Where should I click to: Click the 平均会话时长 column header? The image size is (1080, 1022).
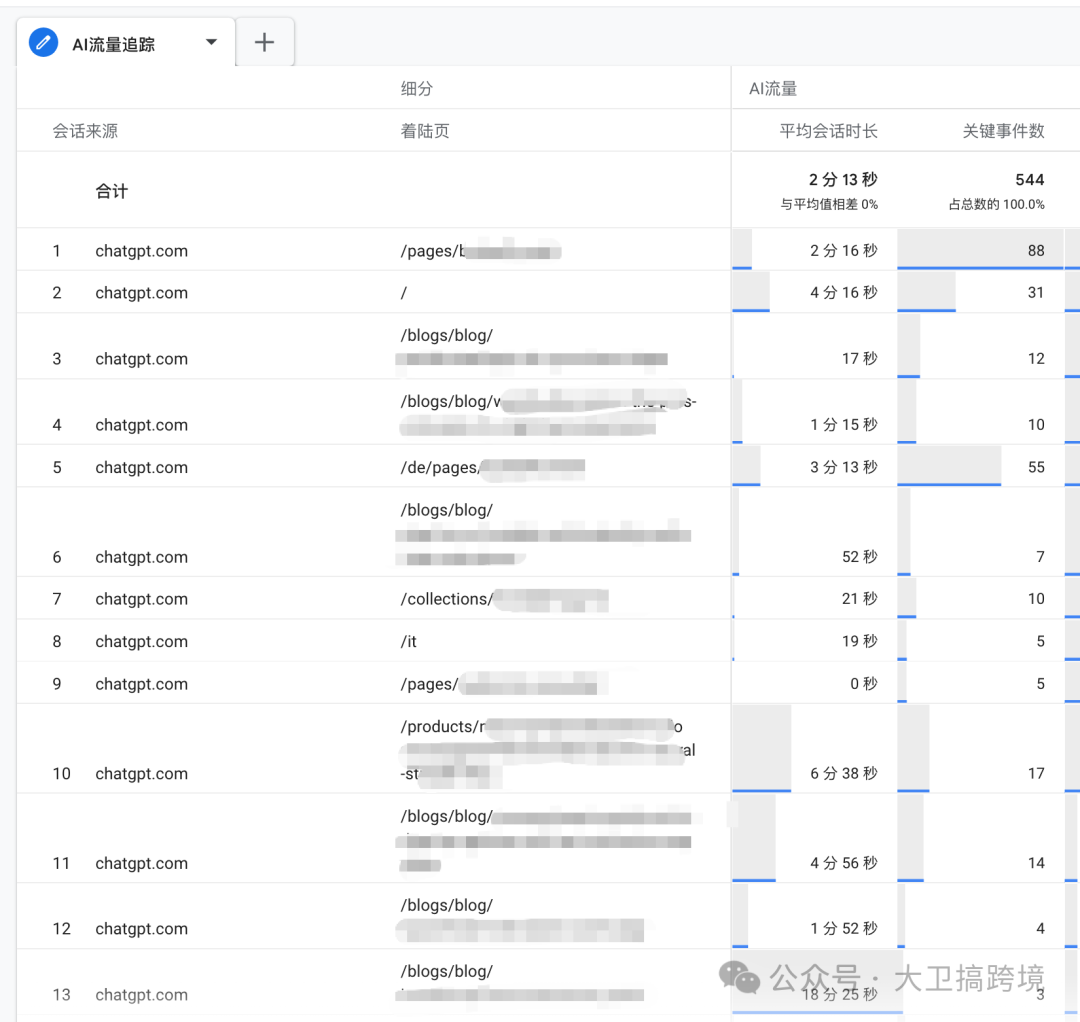[828, 131]
